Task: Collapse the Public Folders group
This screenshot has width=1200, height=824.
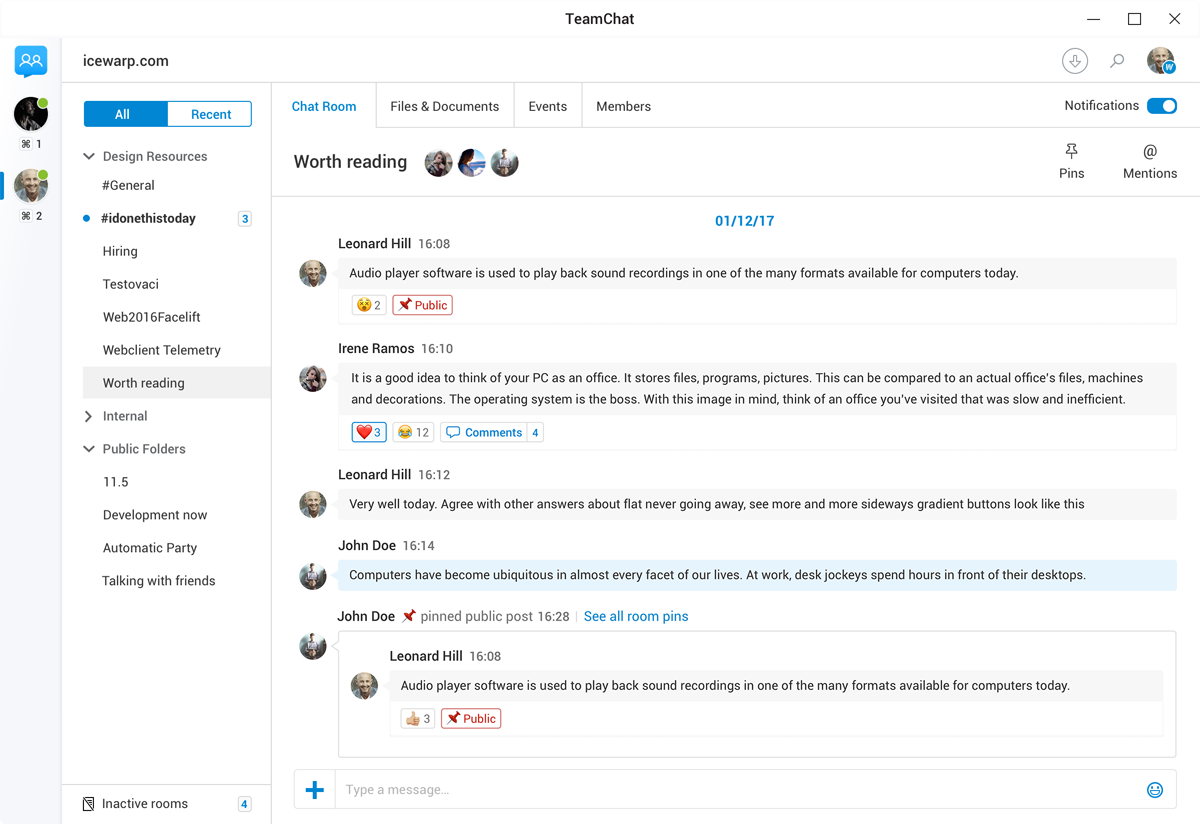Action: coord(89,449)
